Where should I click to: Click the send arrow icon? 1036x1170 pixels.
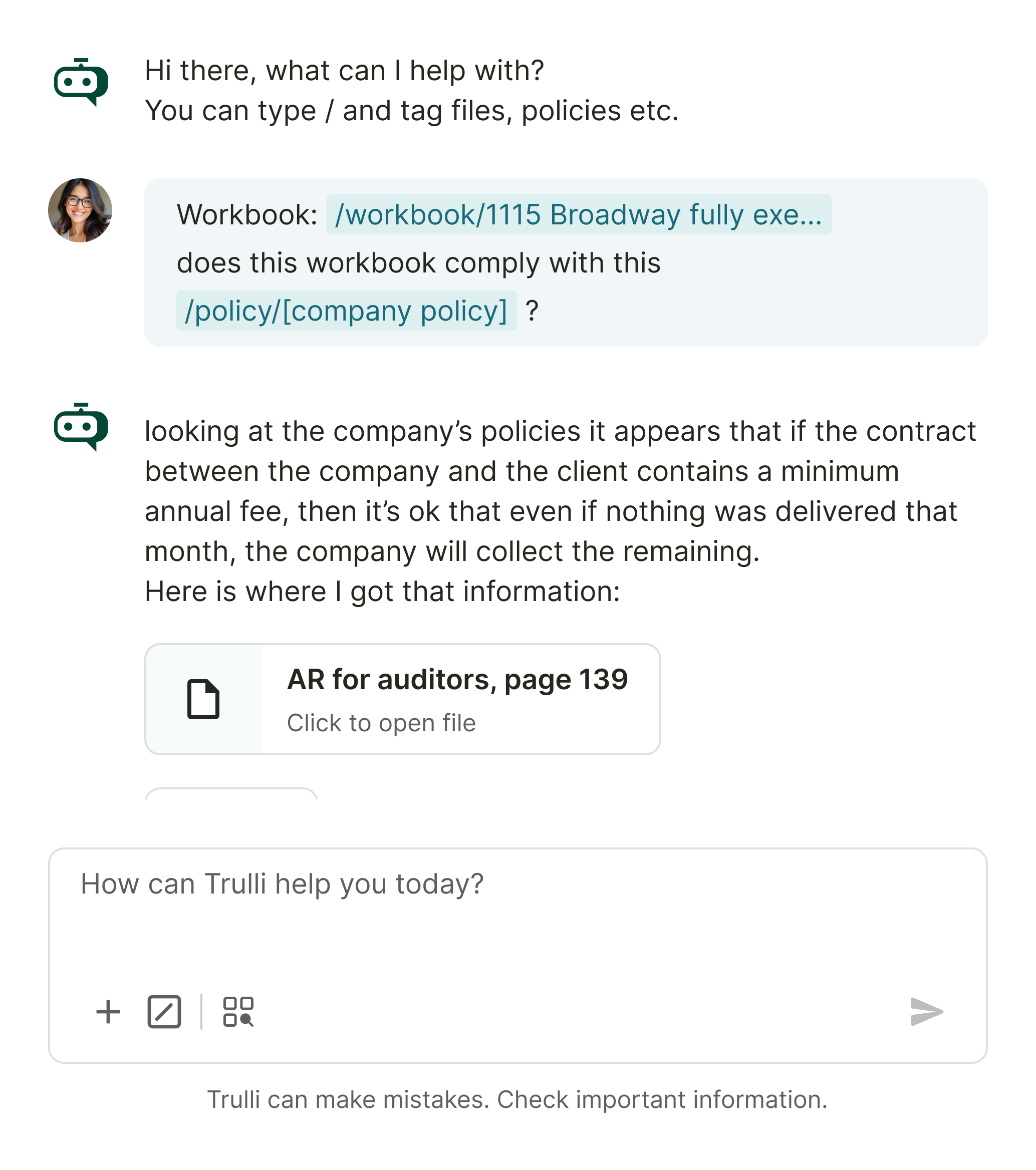tap(927, 1011)
